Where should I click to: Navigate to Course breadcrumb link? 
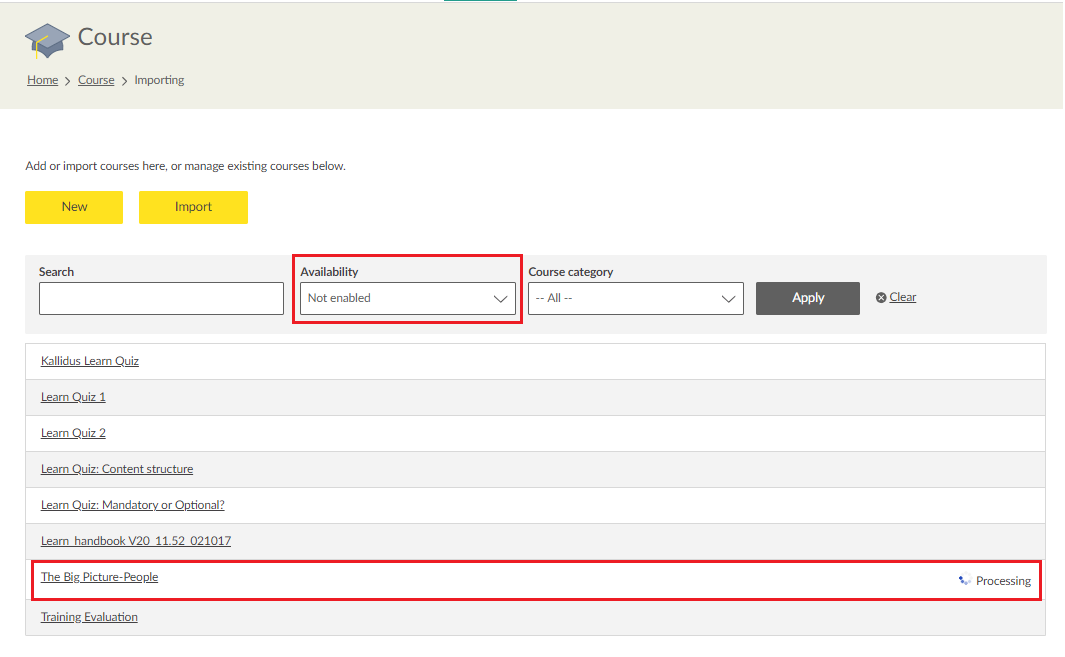click(96, 80)
